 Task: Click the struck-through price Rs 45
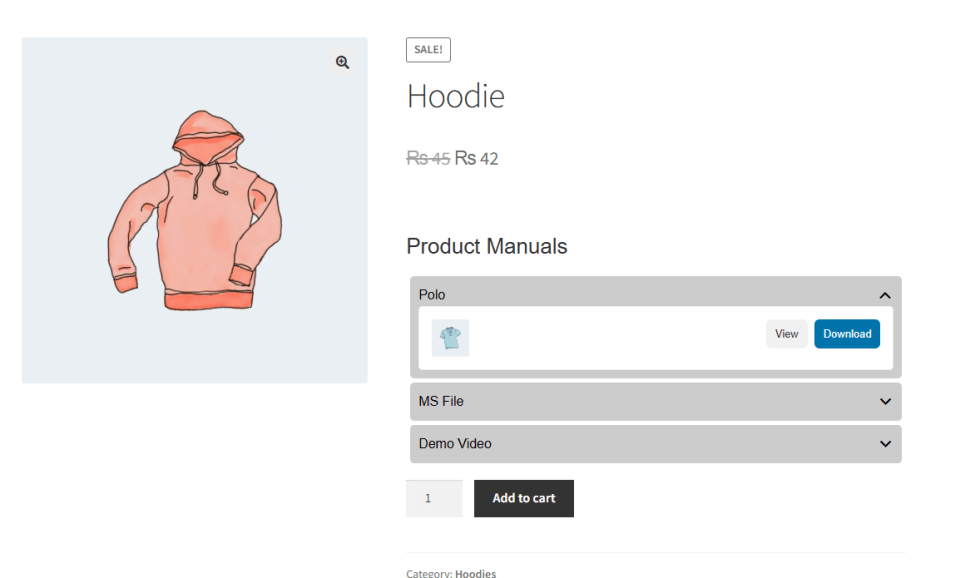point(428,159)
